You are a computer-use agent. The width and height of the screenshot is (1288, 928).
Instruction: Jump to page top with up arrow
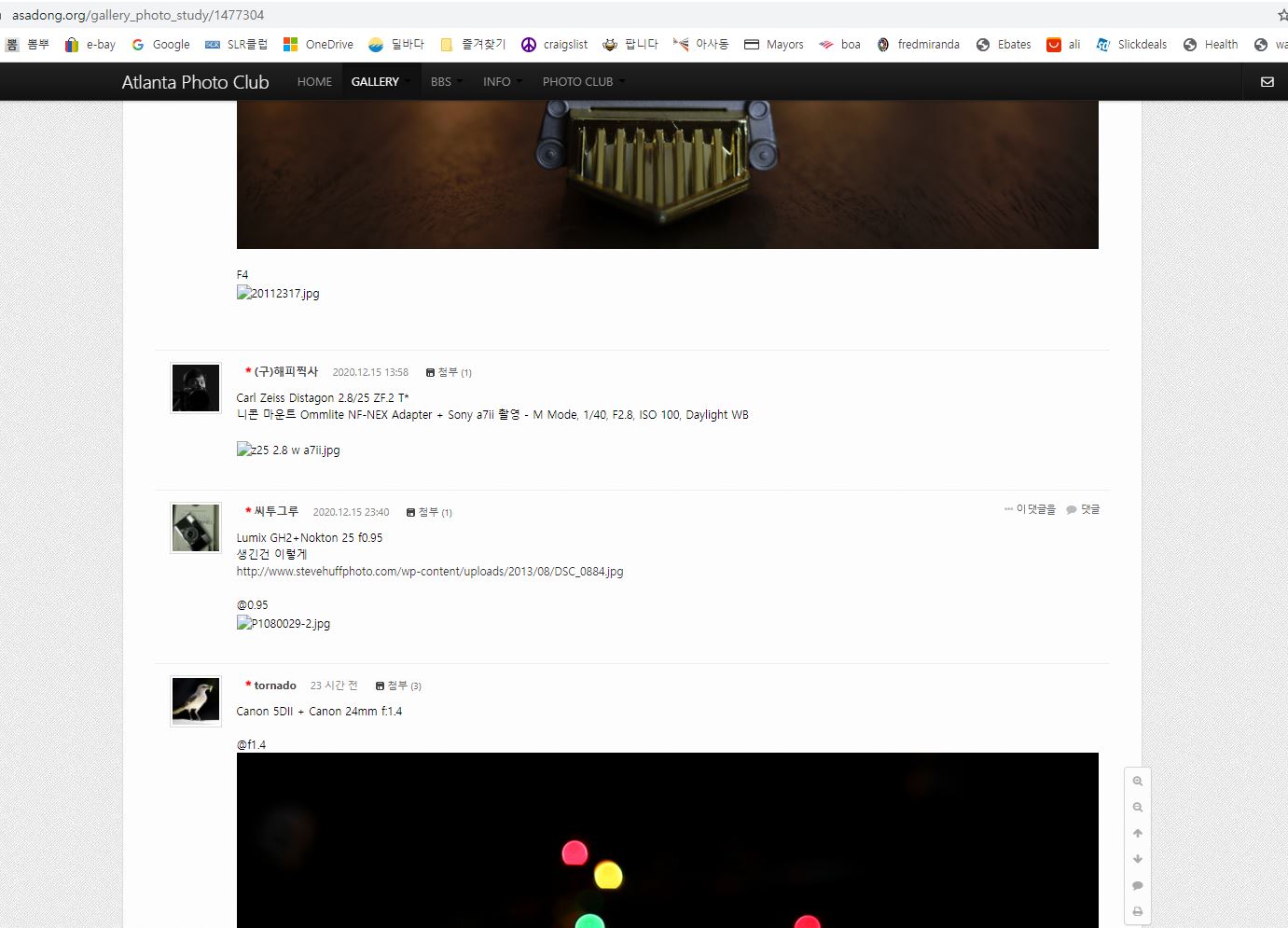(x=1137, y=834)
